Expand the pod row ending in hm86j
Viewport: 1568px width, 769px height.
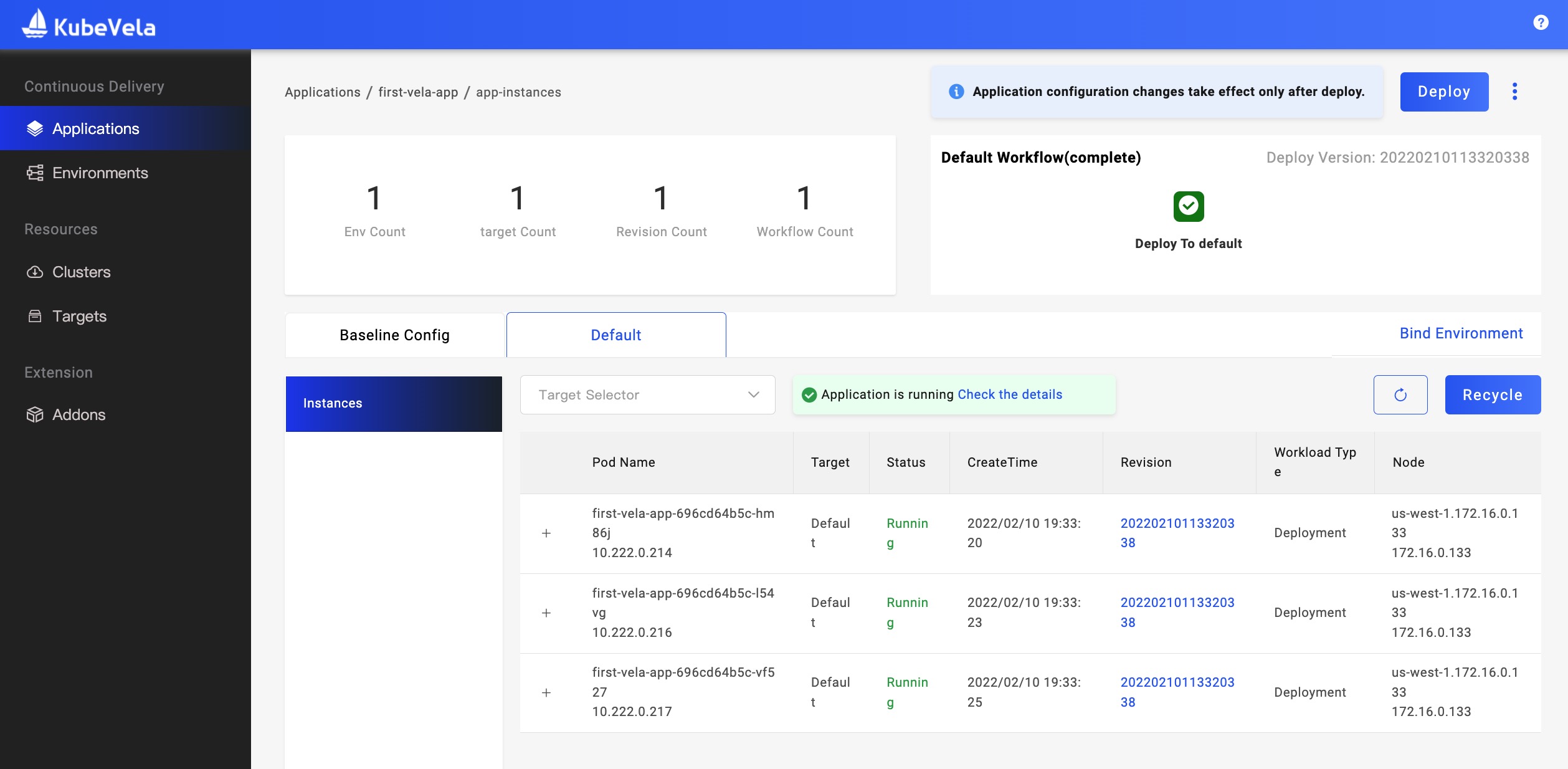(546, 533)
